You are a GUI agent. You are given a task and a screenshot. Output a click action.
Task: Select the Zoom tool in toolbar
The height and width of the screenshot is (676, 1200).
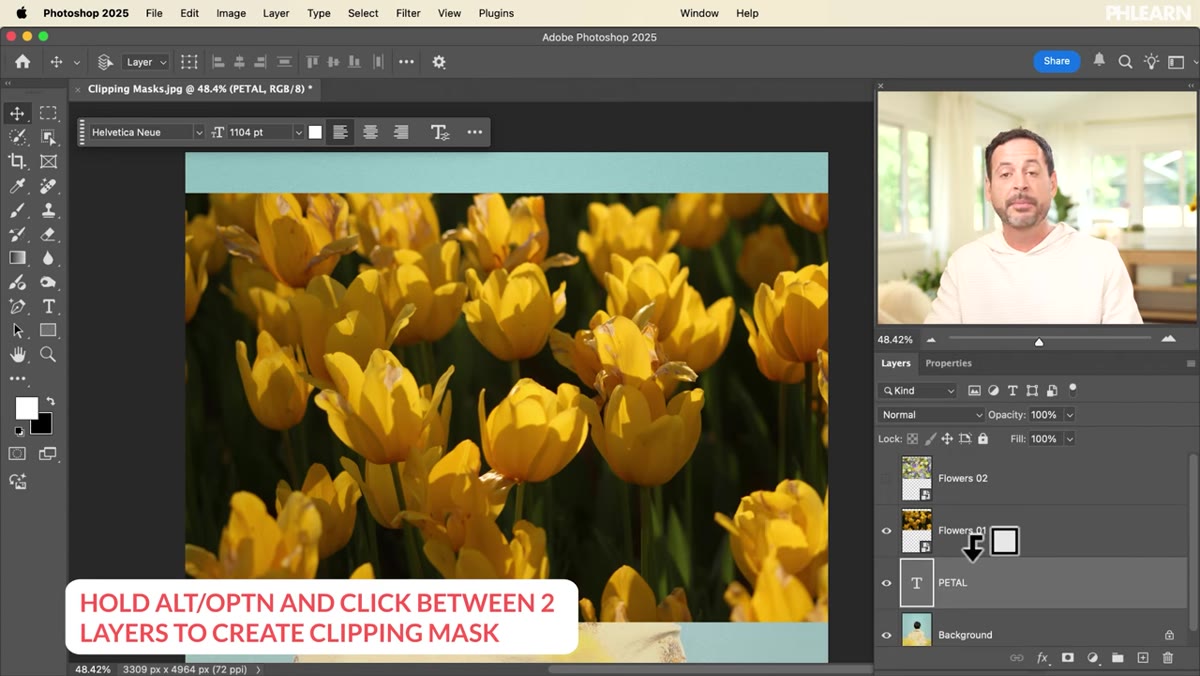click(x=48, y=354)
